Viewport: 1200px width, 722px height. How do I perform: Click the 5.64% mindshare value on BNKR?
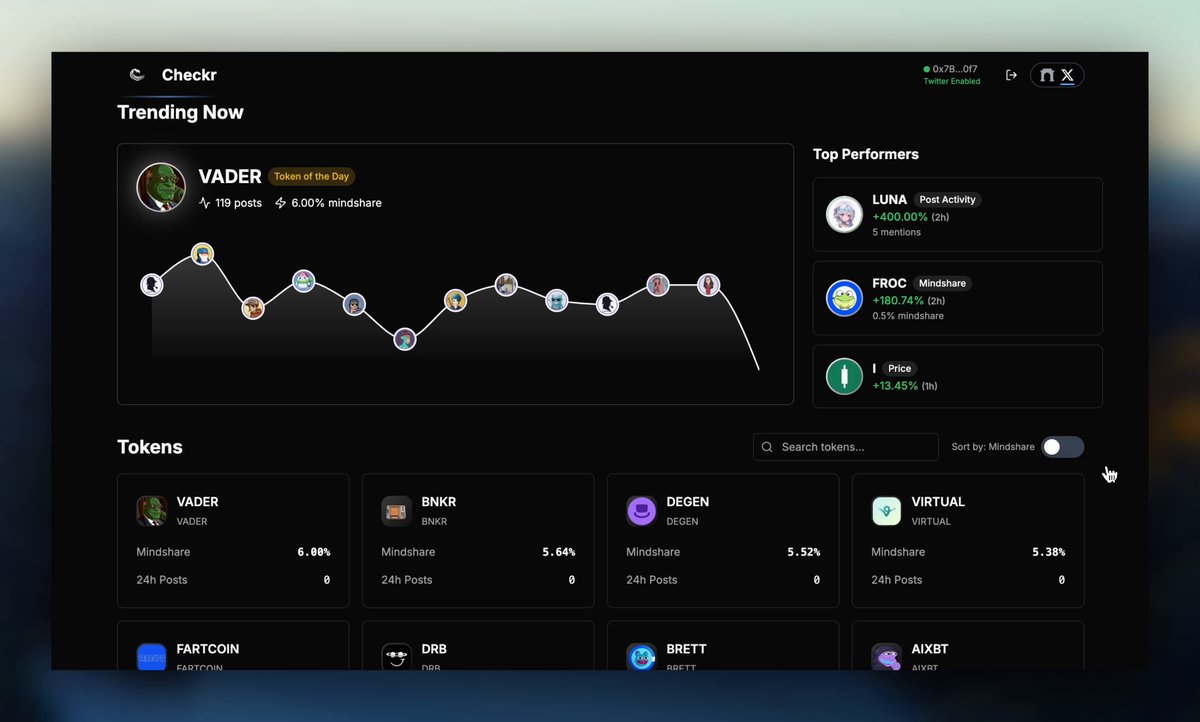pos(559,552)
